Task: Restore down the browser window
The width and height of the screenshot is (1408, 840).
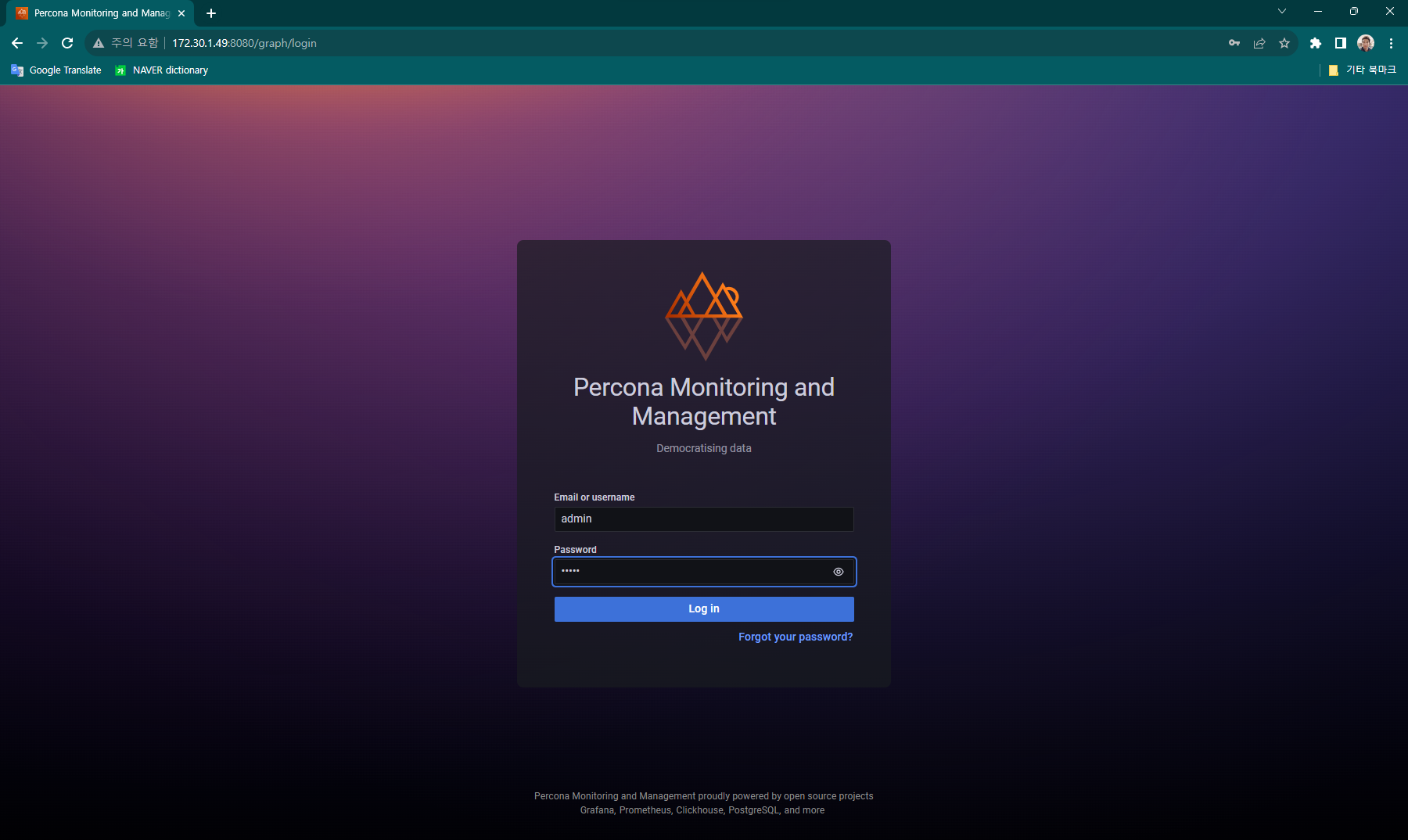Action: (1354, 11)
